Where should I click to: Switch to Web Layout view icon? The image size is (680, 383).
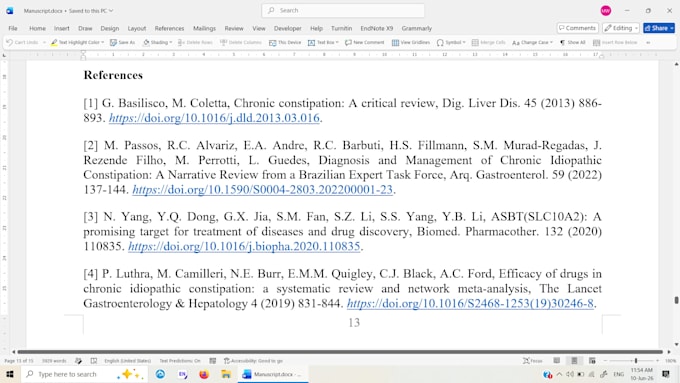pos(592,361)
